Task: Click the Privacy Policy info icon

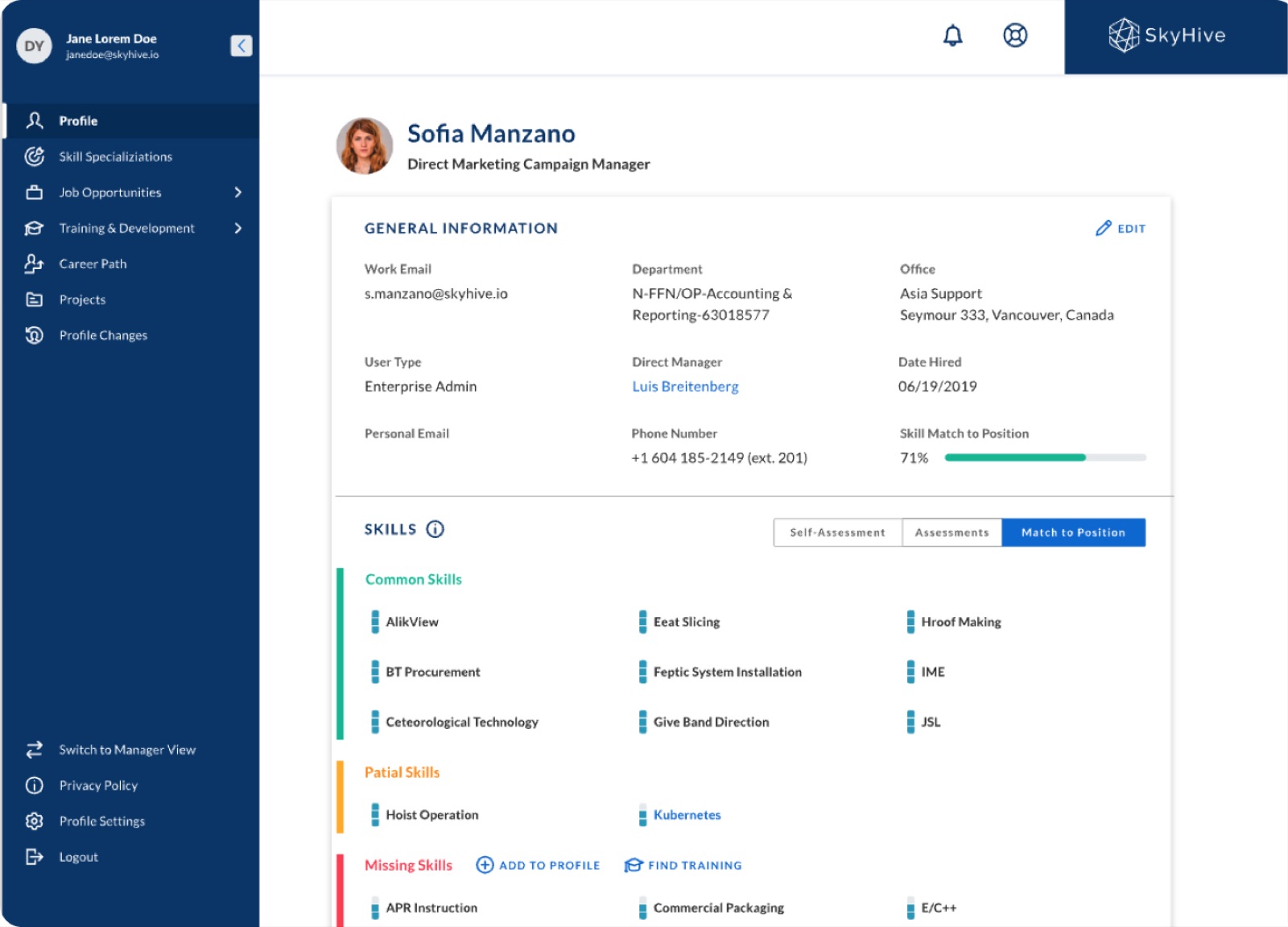Action: coord(34,785)
